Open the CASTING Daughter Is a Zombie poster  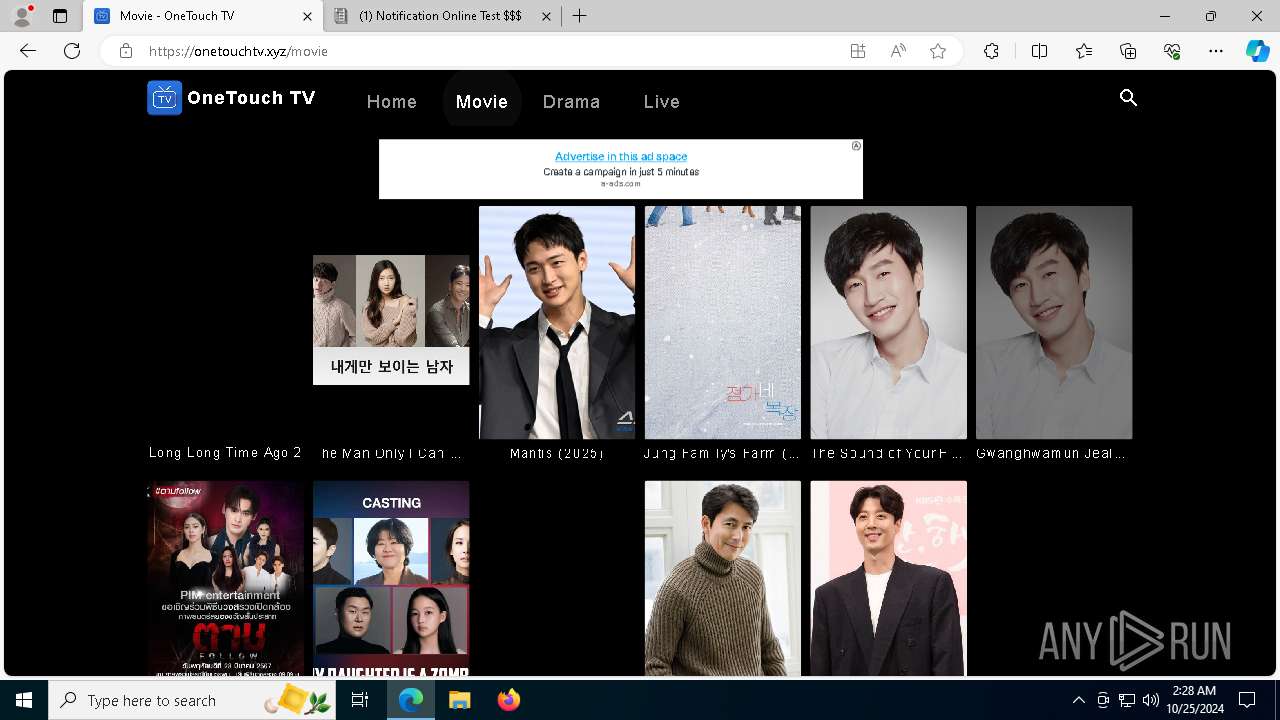(x=391, y=579)
